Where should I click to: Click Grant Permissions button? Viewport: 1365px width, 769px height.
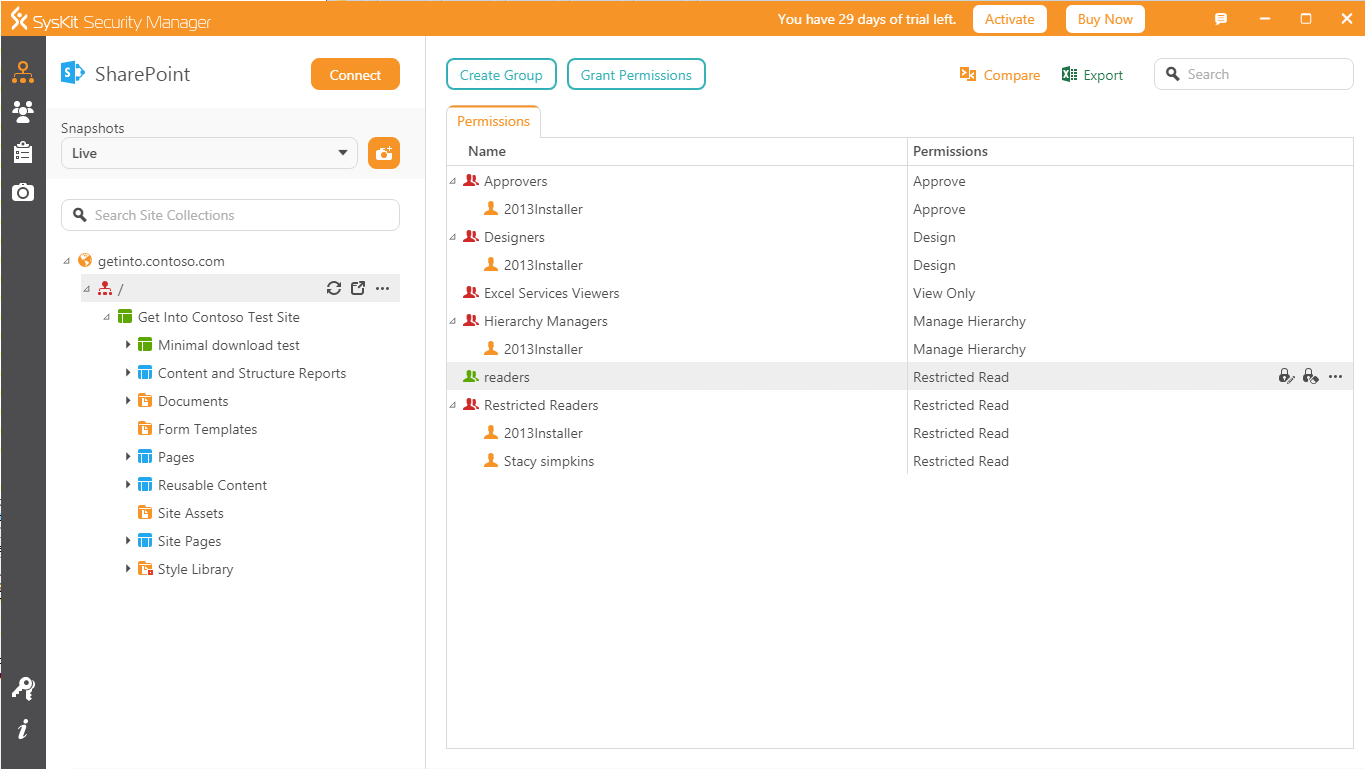pyautogui.click(x=636, y=75)
